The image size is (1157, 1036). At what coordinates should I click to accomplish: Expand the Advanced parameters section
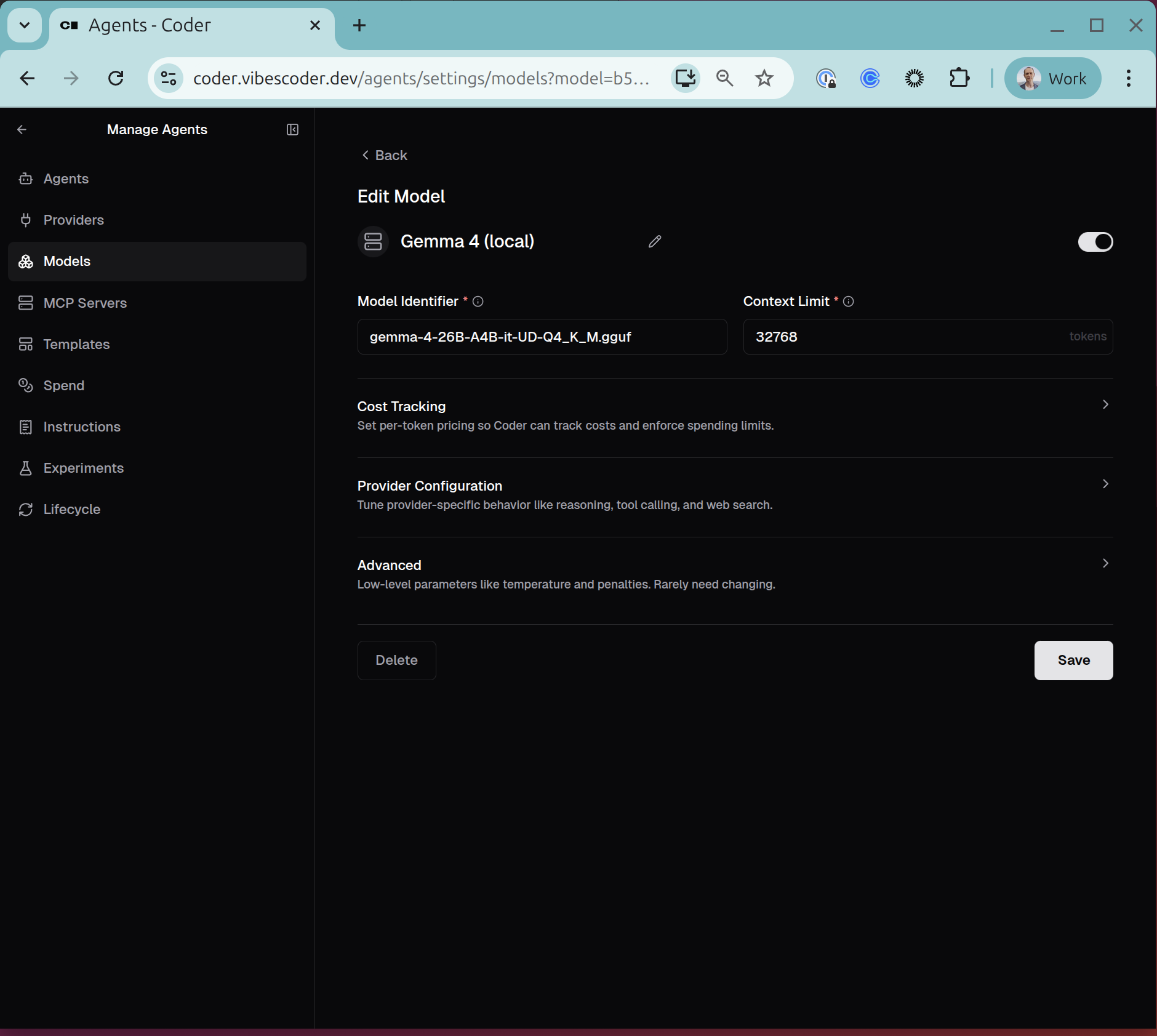735,574
